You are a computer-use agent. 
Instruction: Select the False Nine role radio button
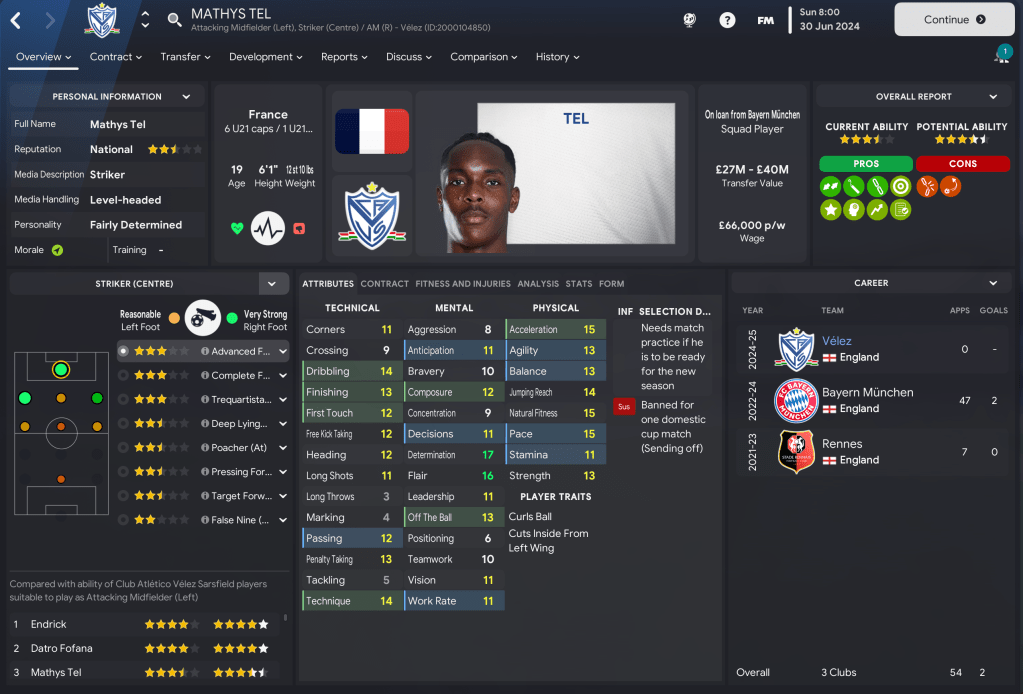(123, 520)
